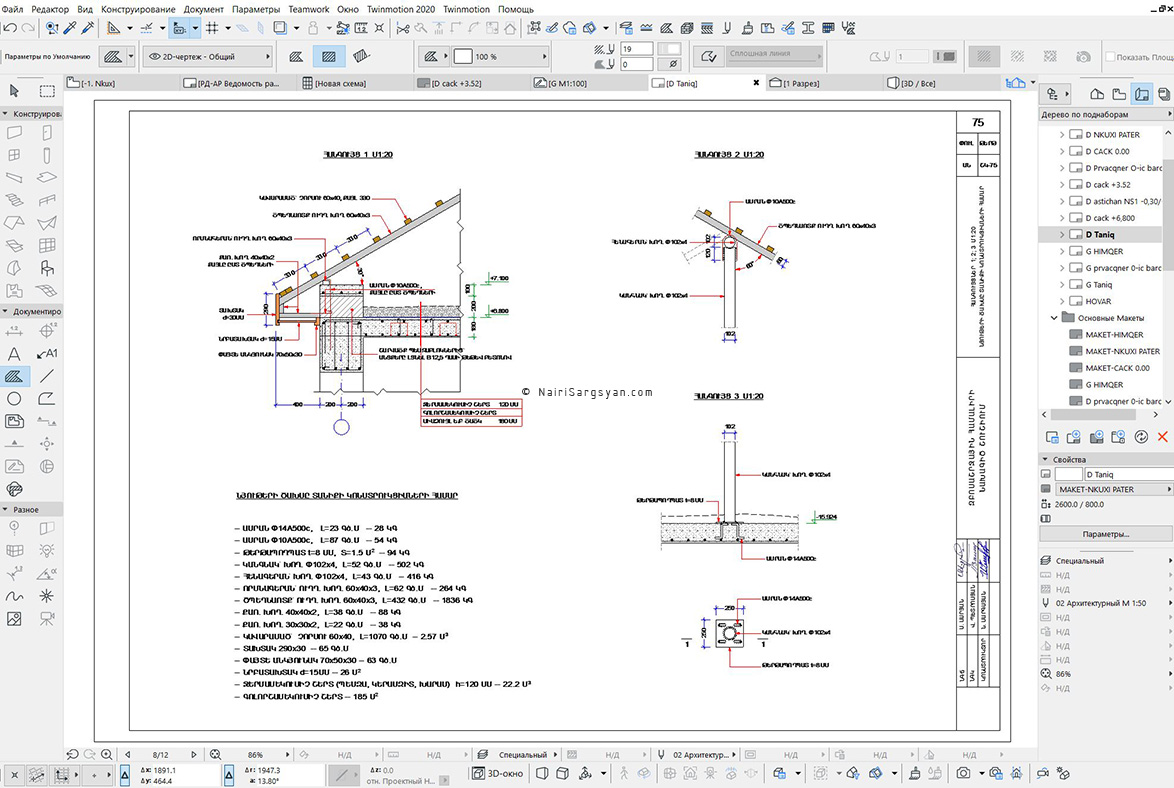Click zoom in magnifier at bottom

(106, 754)
